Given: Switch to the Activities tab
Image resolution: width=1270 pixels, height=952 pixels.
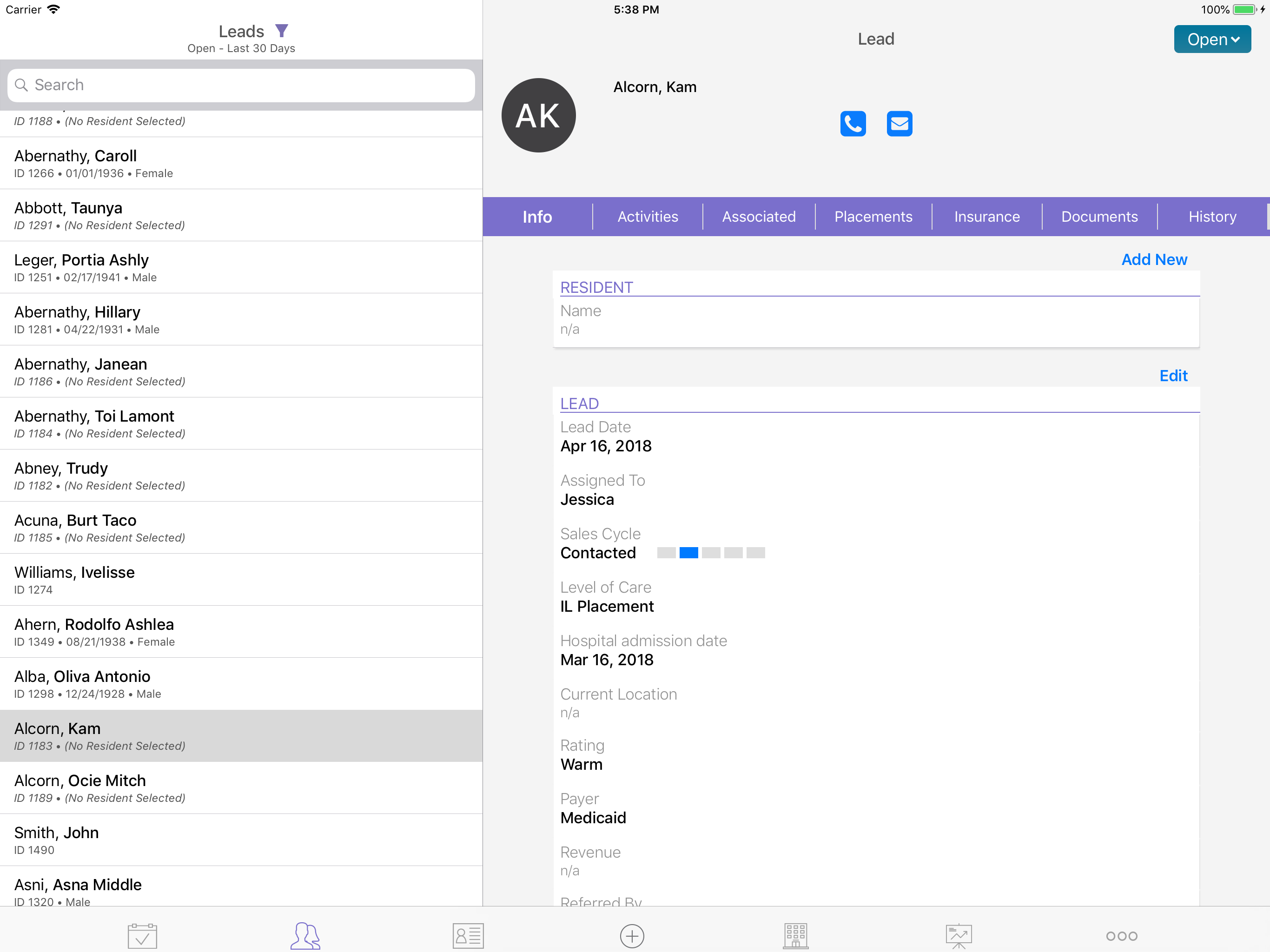Looking at the screenshot, I should (648, 217).
